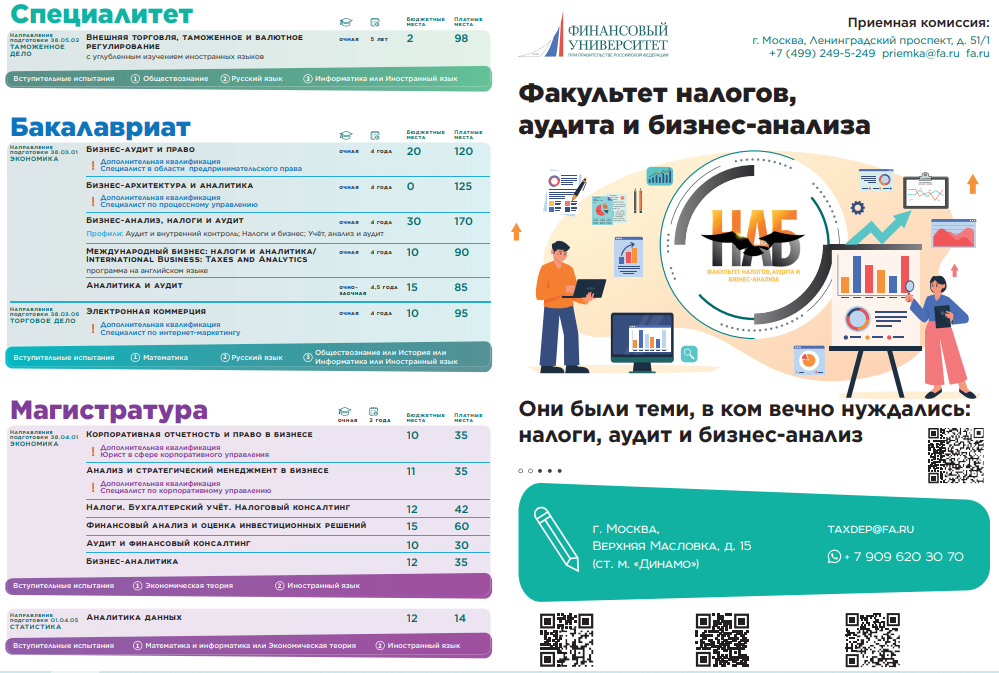
Task: Click the red exclamation mark under Бизнес-аудит и право
Action: pos(93,166)
